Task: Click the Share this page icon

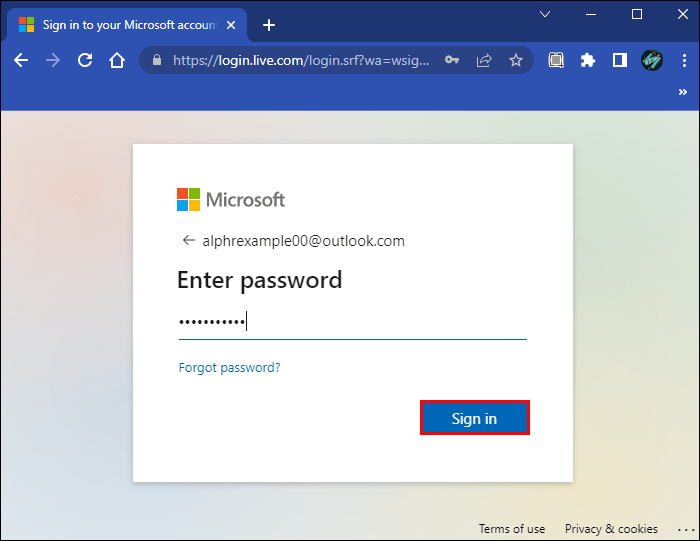Action: click(x=484, y=60)
